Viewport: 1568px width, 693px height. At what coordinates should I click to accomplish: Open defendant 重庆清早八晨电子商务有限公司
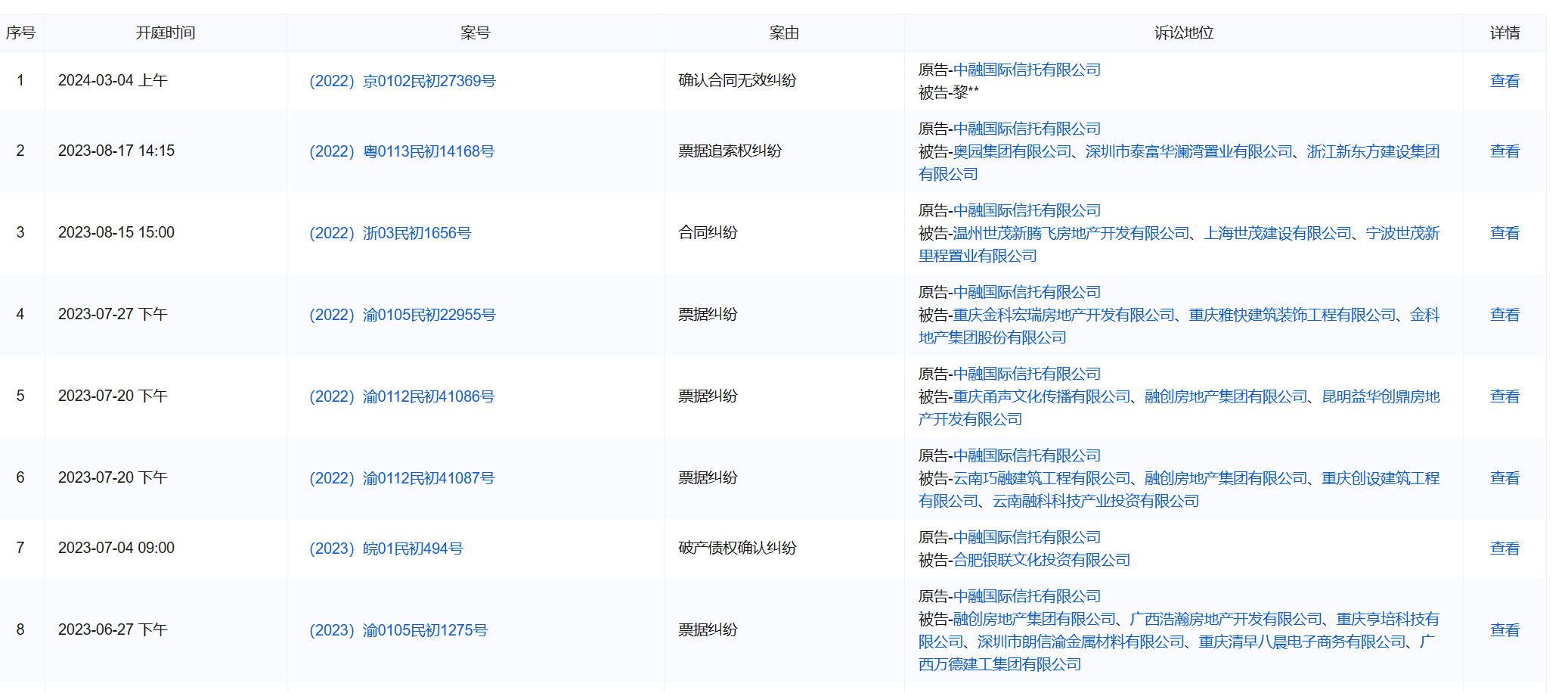tap(1302, 642)
